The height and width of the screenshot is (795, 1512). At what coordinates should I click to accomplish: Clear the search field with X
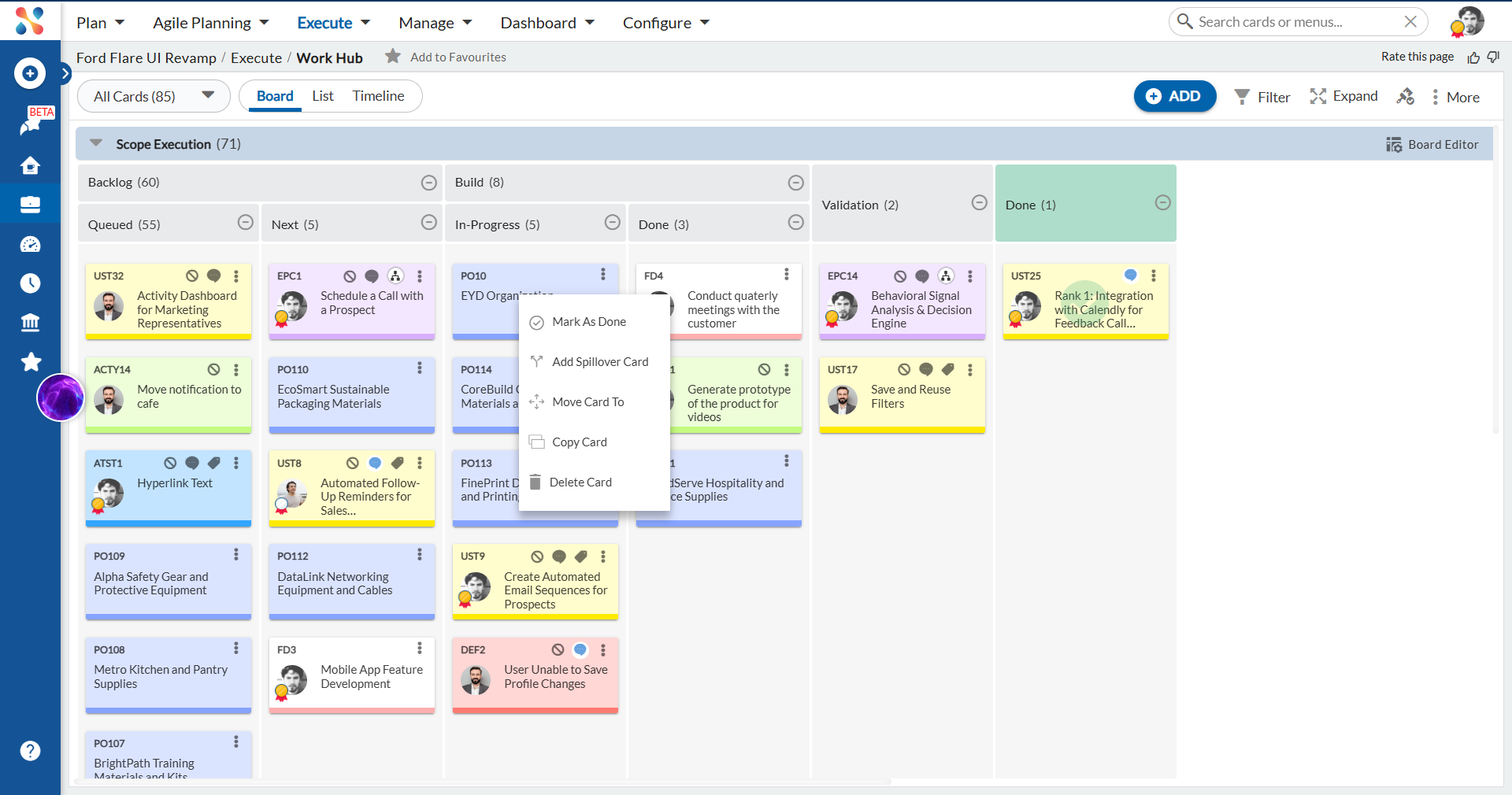[1410, 22]
